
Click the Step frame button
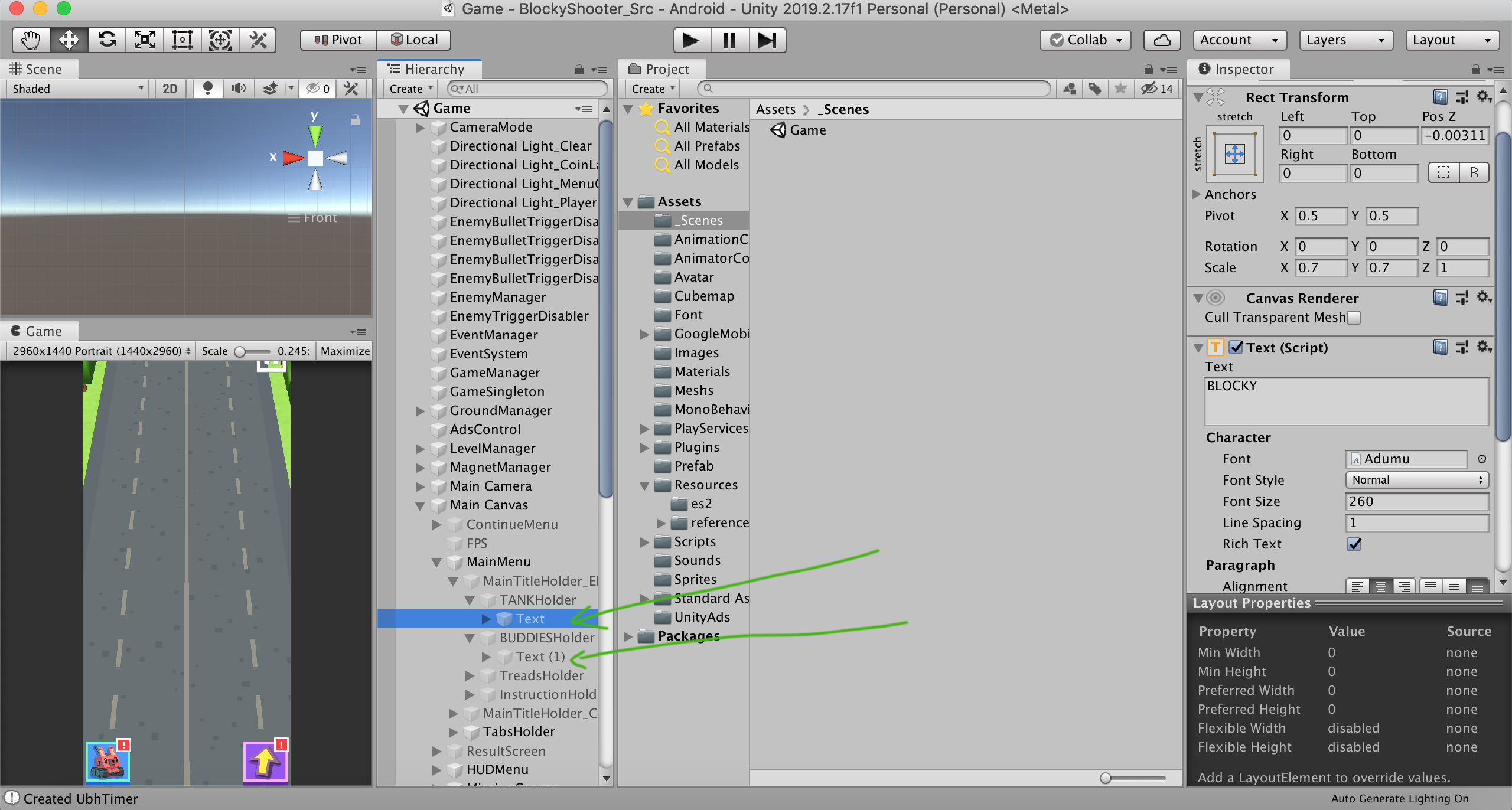pyautogui.click(x=767, y=40)
